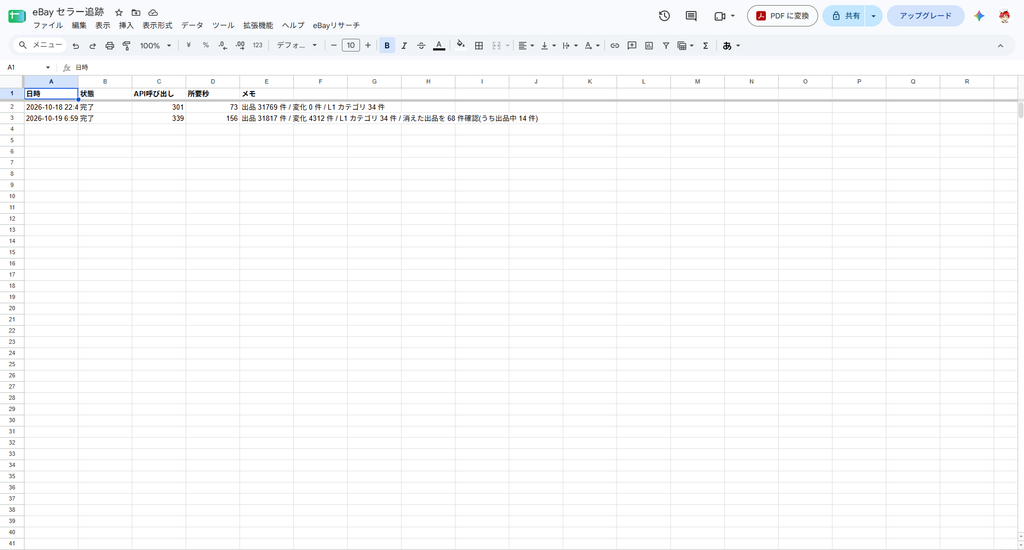Image resolution: width=1024 pixels, height=550 pixels.
Task: Increase decimal places
Action: [x=240, y=46]
